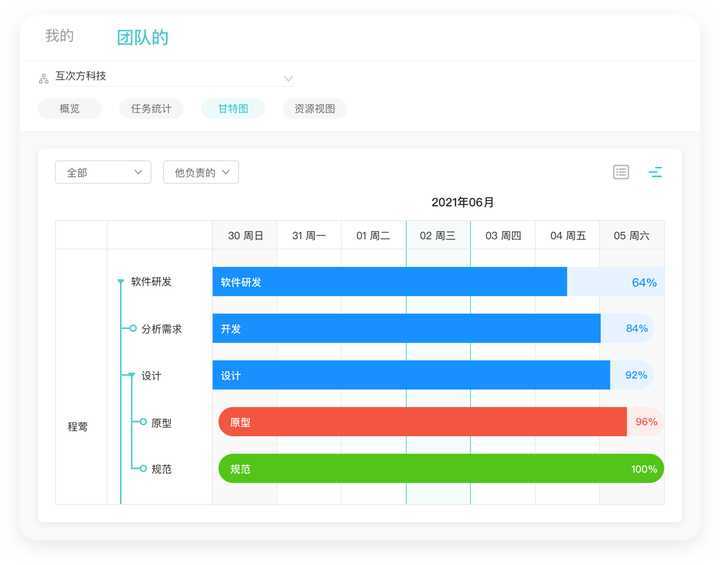This screenshot has height=565, width=720.
Task: Click the green 规范 task bar
Action: coord(441,469)
